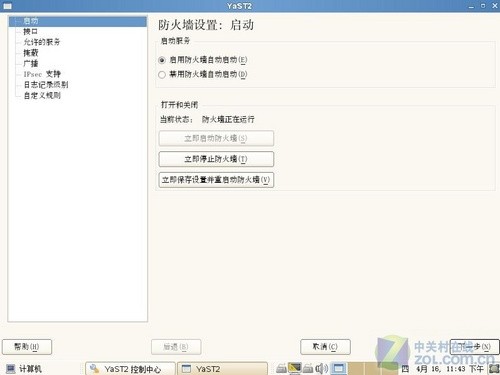500x375 pixels.
Task: Click the computer icon beside 计算机
Action: click(x=11, y=369)
